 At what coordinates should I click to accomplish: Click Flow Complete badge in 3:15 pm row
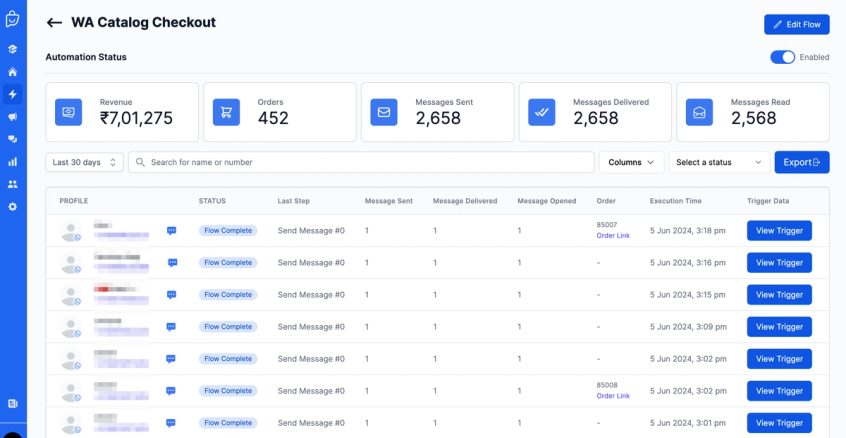(228, 295)
